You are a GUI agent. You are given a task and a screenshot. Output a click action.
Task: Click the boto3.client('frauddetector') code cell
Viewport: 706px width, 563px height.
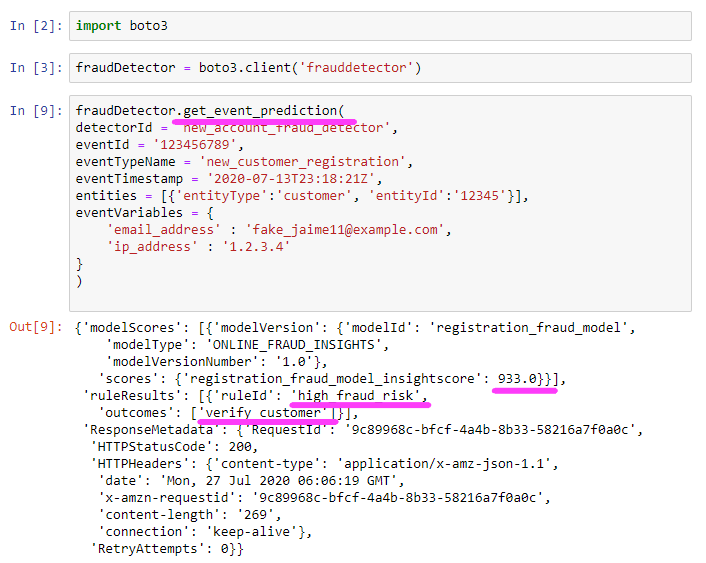380,68
